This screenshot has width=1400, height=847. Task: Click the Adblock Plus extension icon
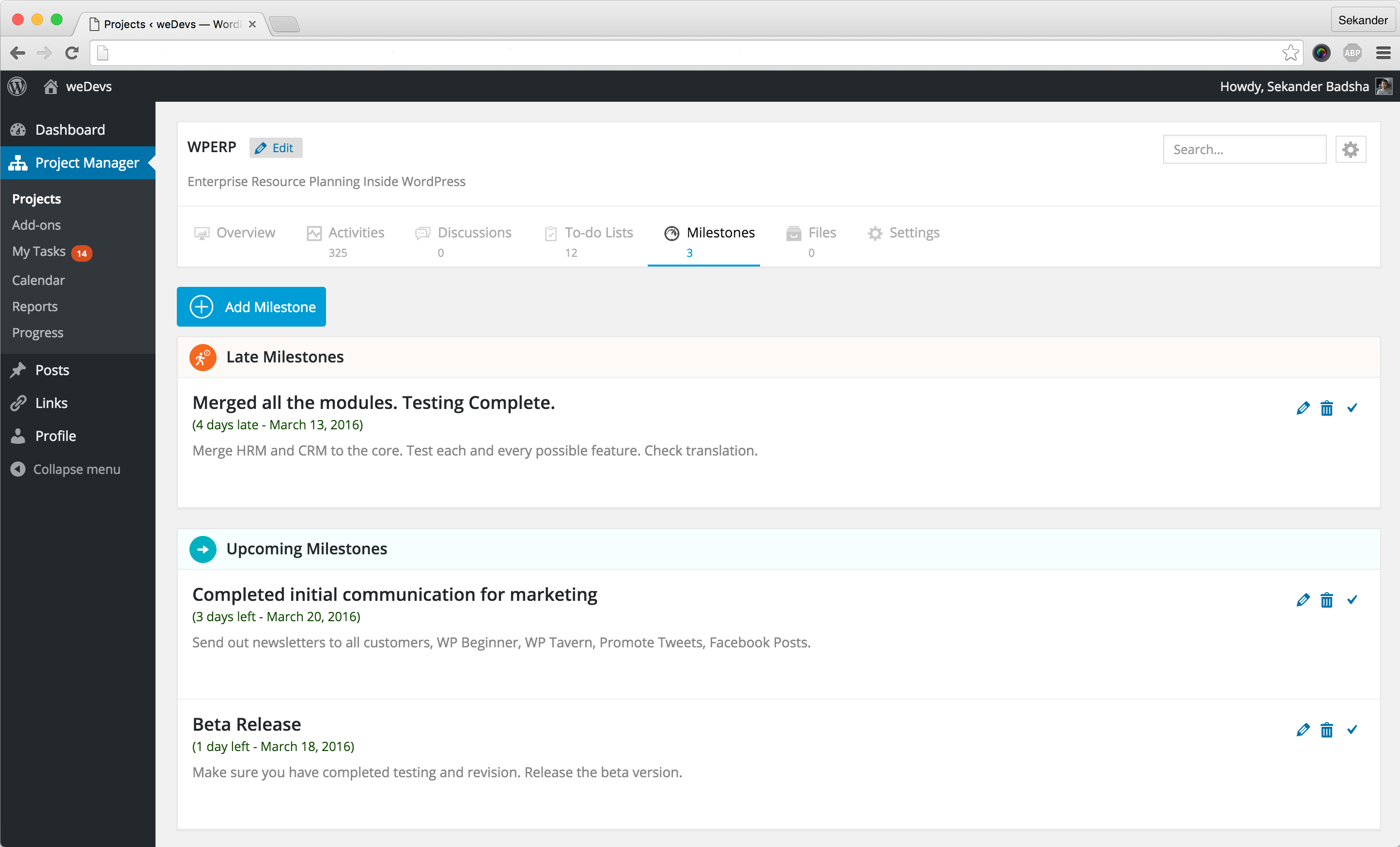point(1352,53)
